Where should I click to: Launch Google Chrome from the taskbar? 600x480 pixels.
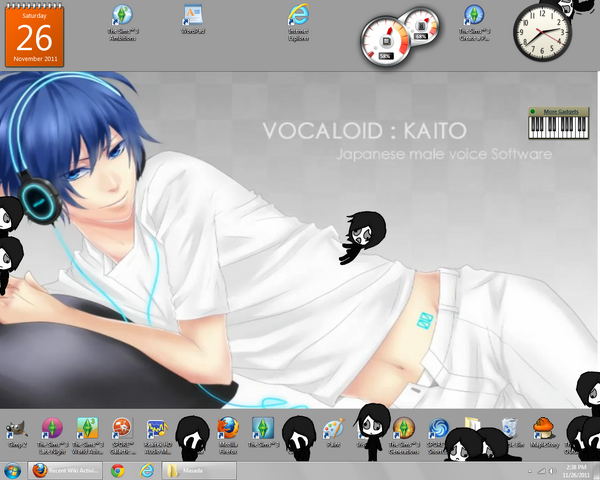(x=117, y=470)
